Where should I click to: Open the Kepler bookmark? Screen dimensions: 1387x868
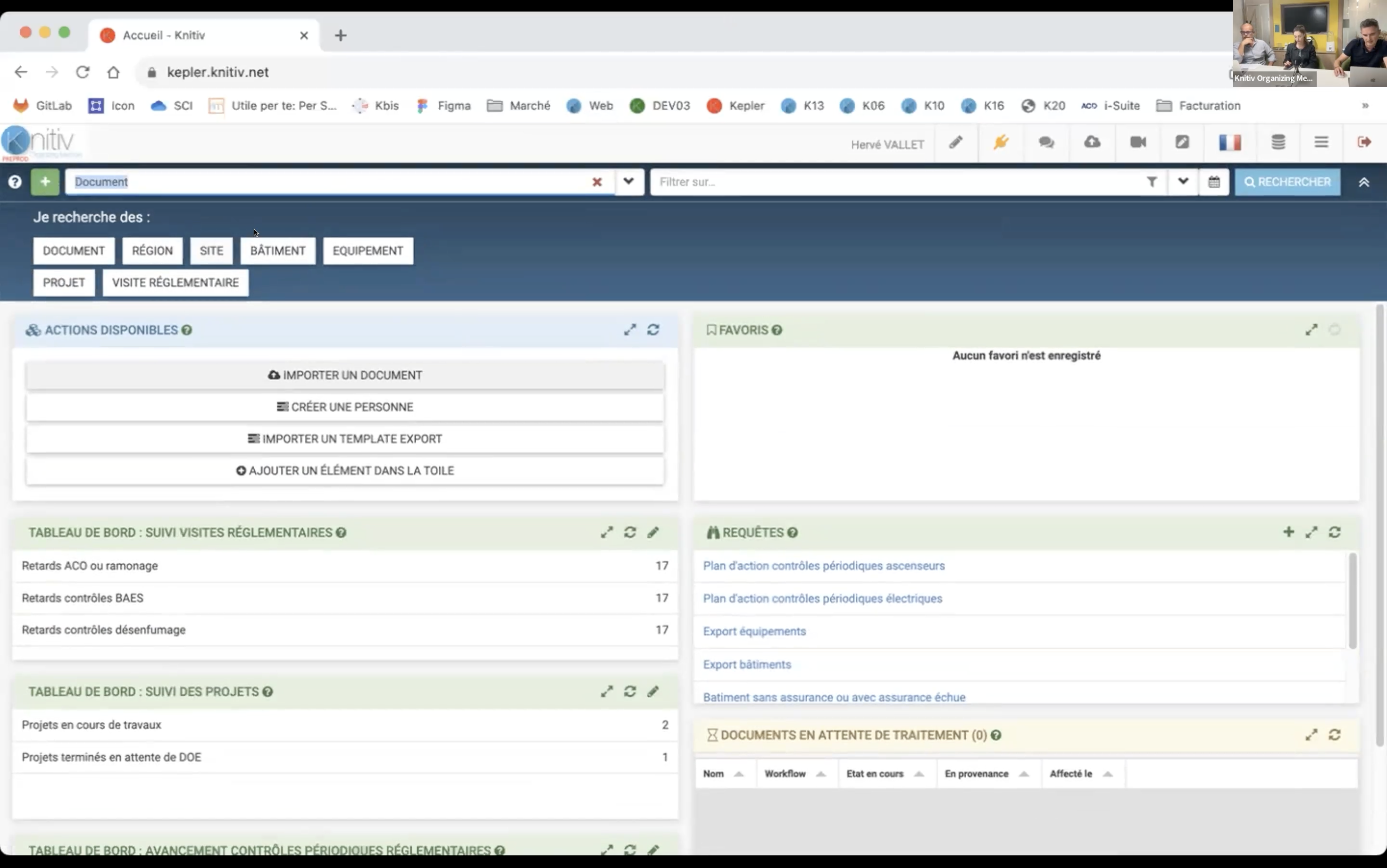735,106
